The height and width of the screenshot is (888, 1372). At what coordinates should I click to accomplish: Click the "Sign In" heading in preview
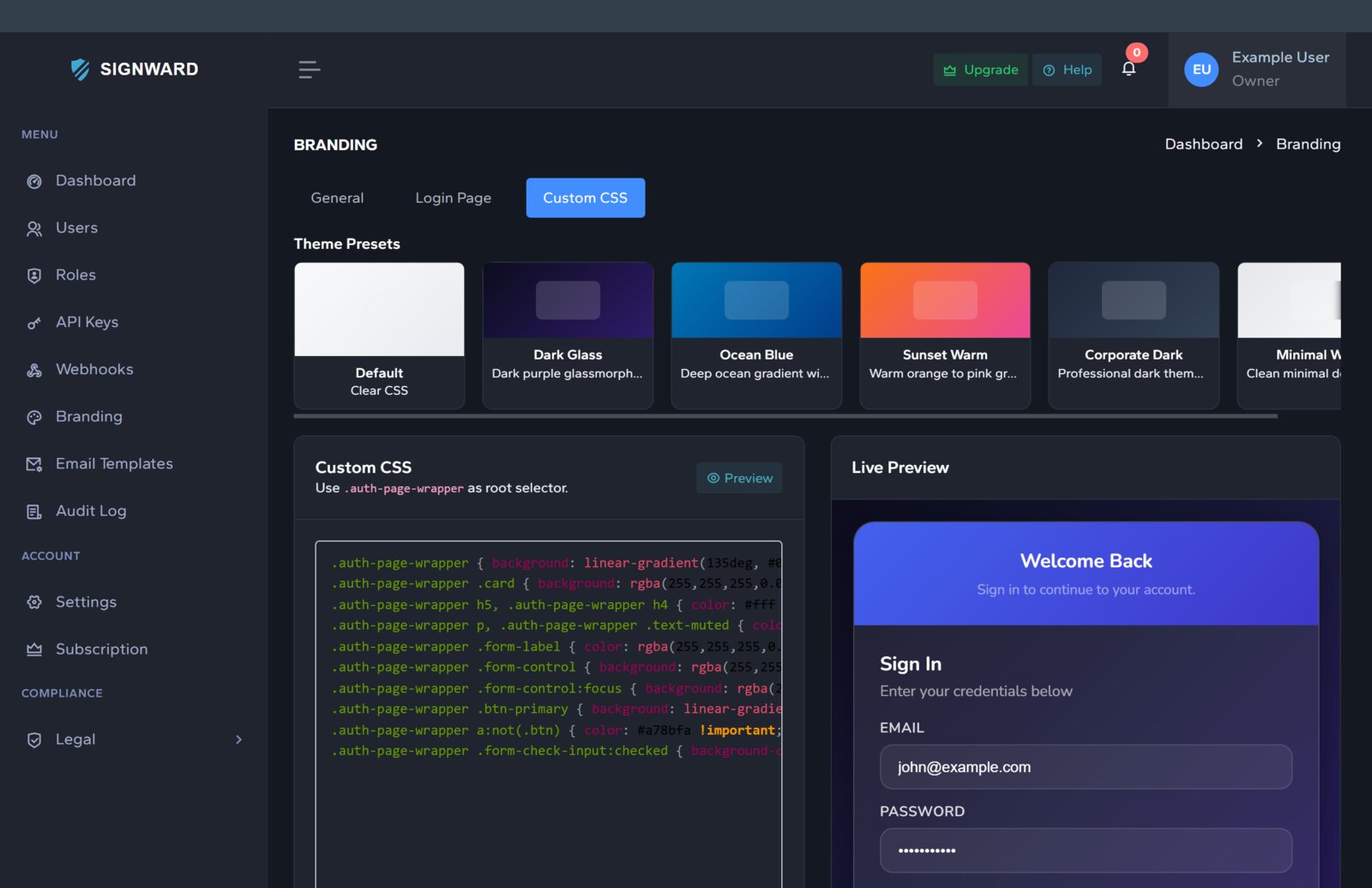point(911,664)
